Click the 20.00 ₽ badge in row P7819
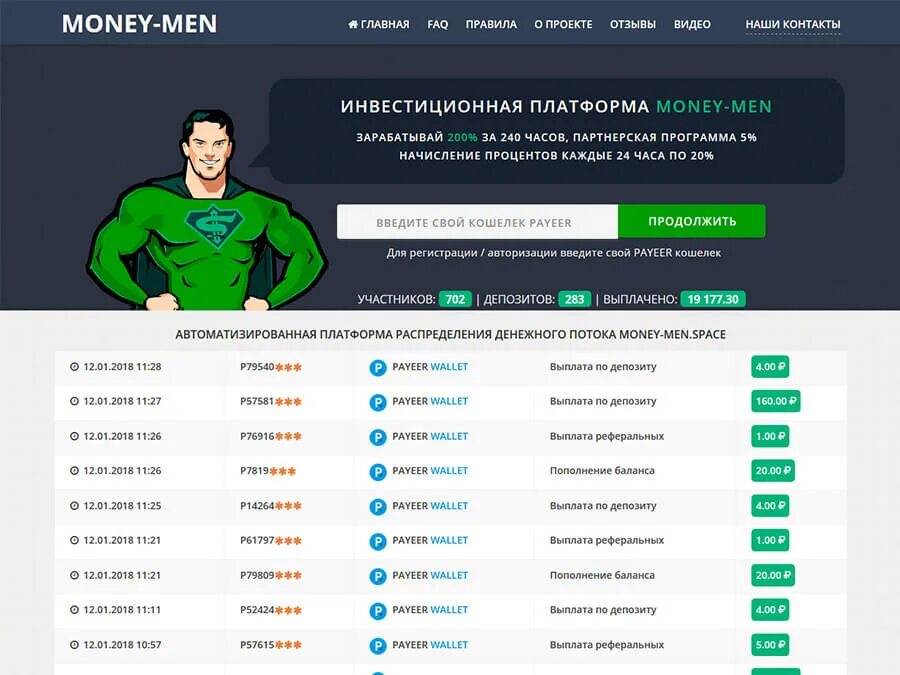 click(x=773, y=471)
